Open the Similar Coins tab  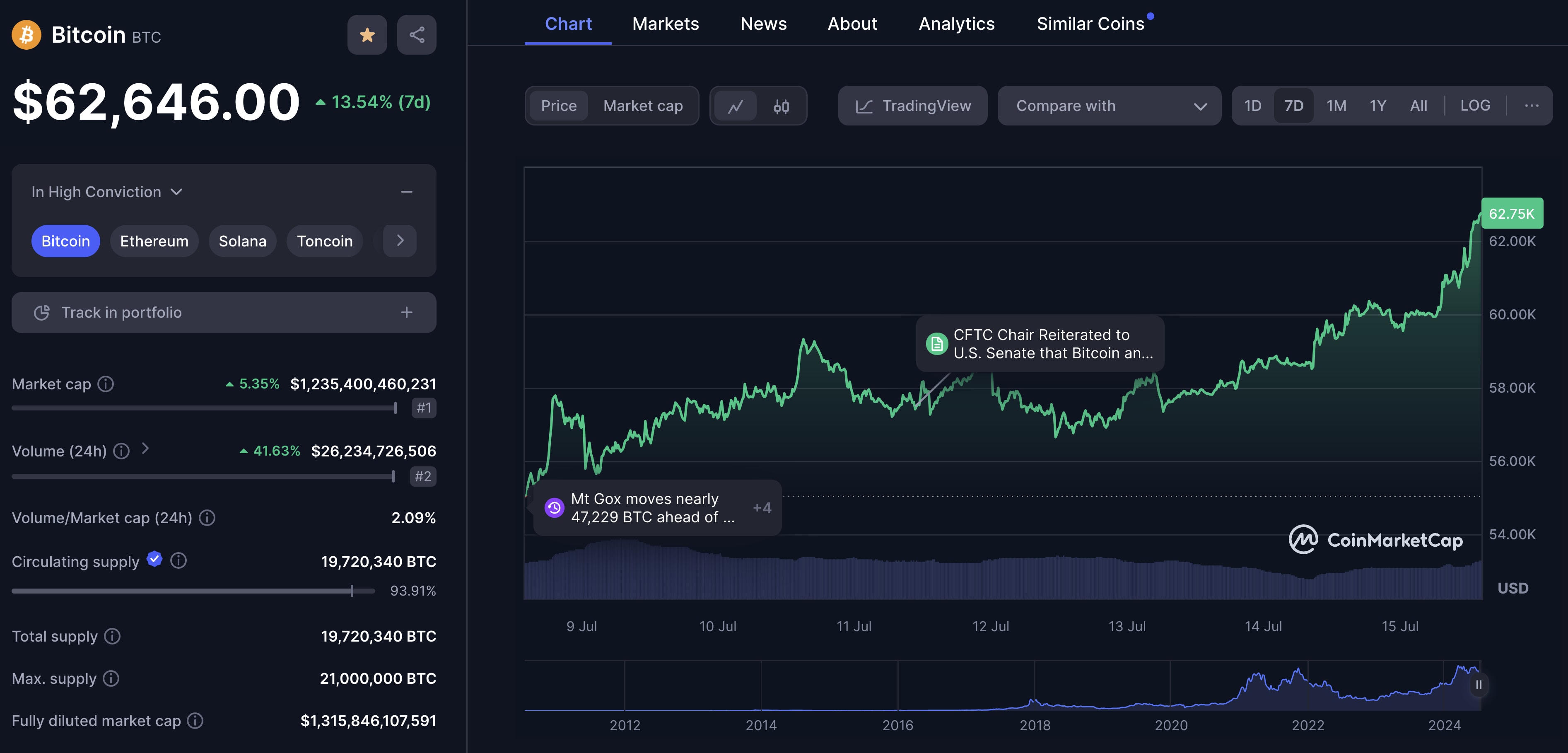[1090, 23]
